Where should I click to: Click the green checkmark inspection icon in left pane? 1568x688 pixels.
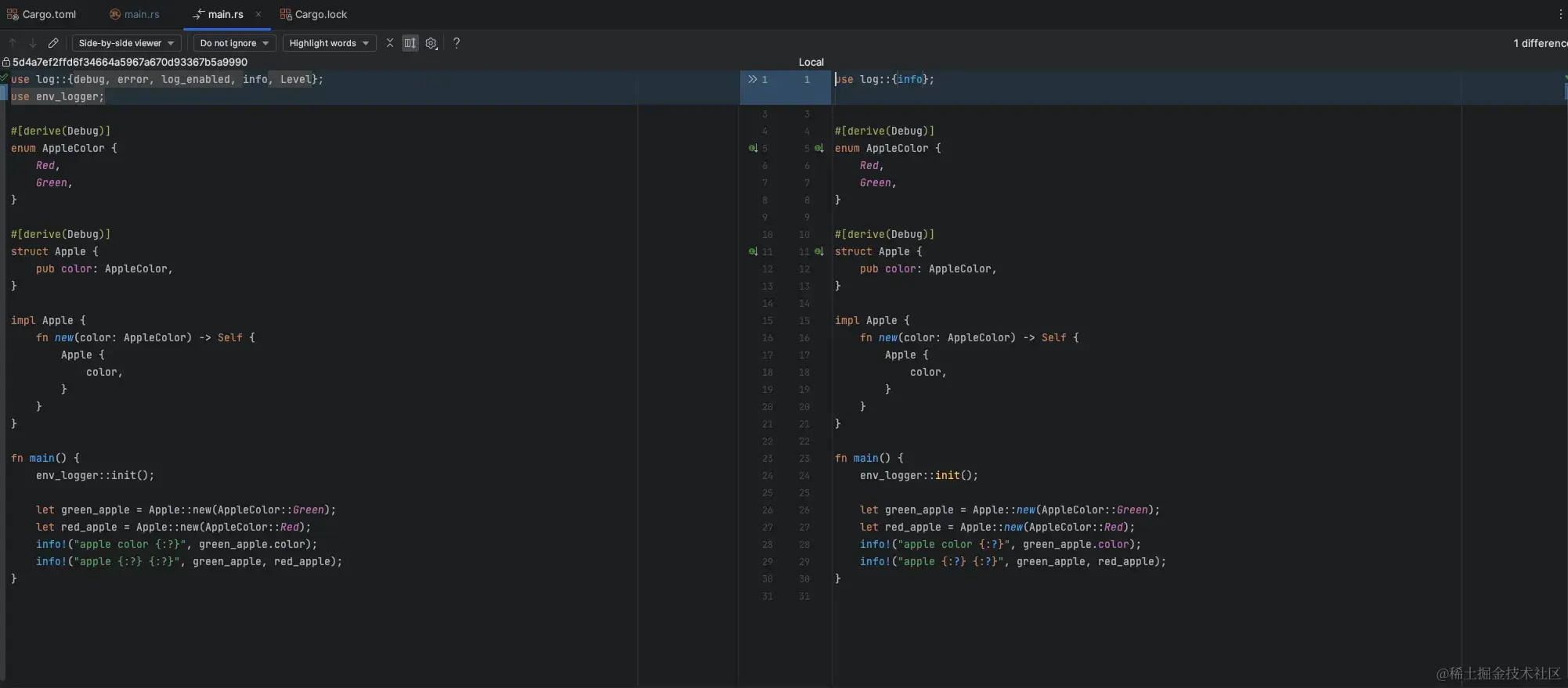pos(4,77)
